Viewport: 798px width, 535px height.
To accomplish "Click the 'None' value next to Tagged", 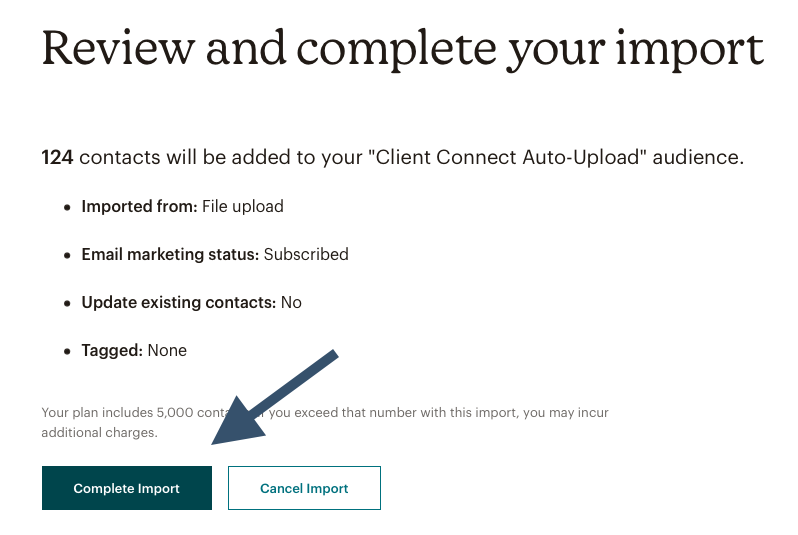I will coord(167,350).
